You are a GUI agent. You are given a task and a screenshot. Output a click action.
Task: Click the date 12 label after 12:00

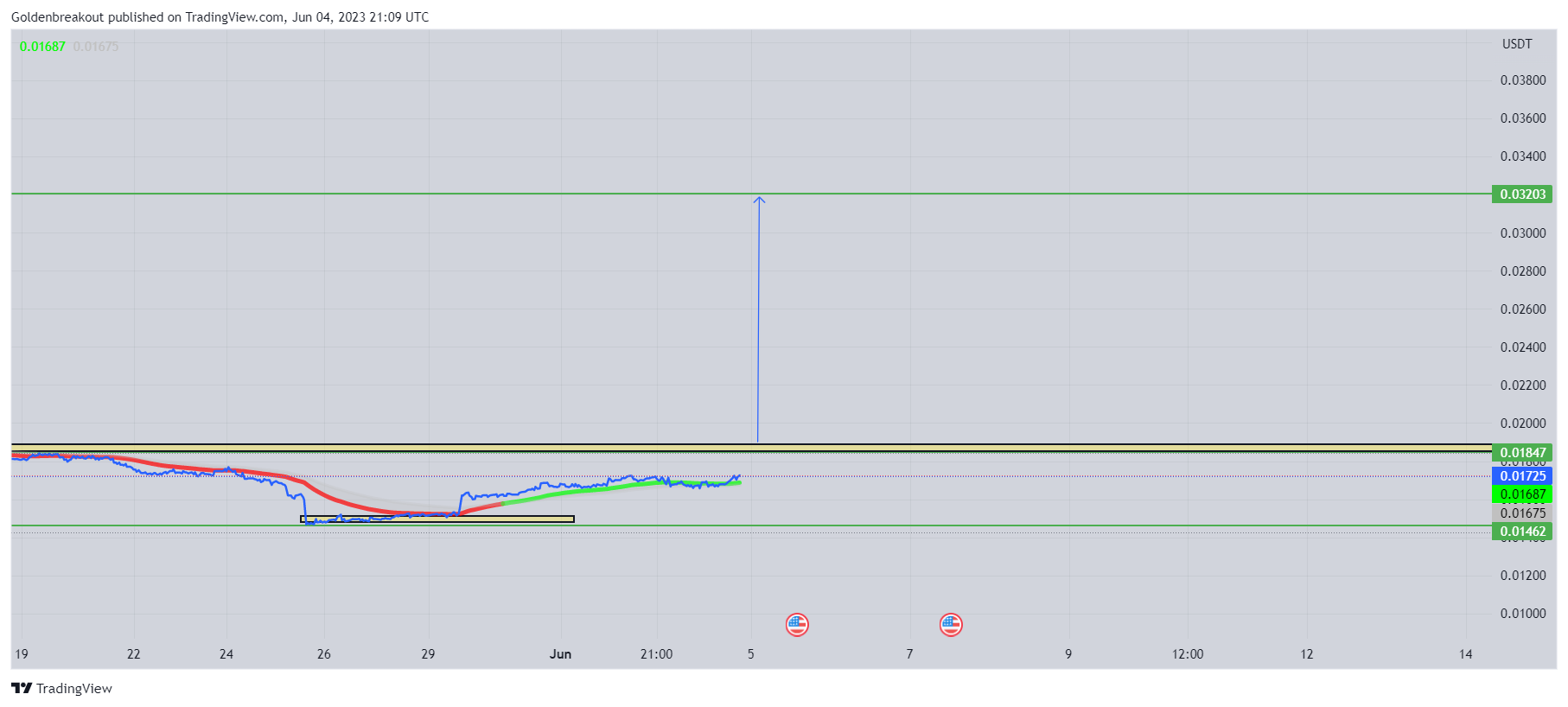[x=1307, y=654]
